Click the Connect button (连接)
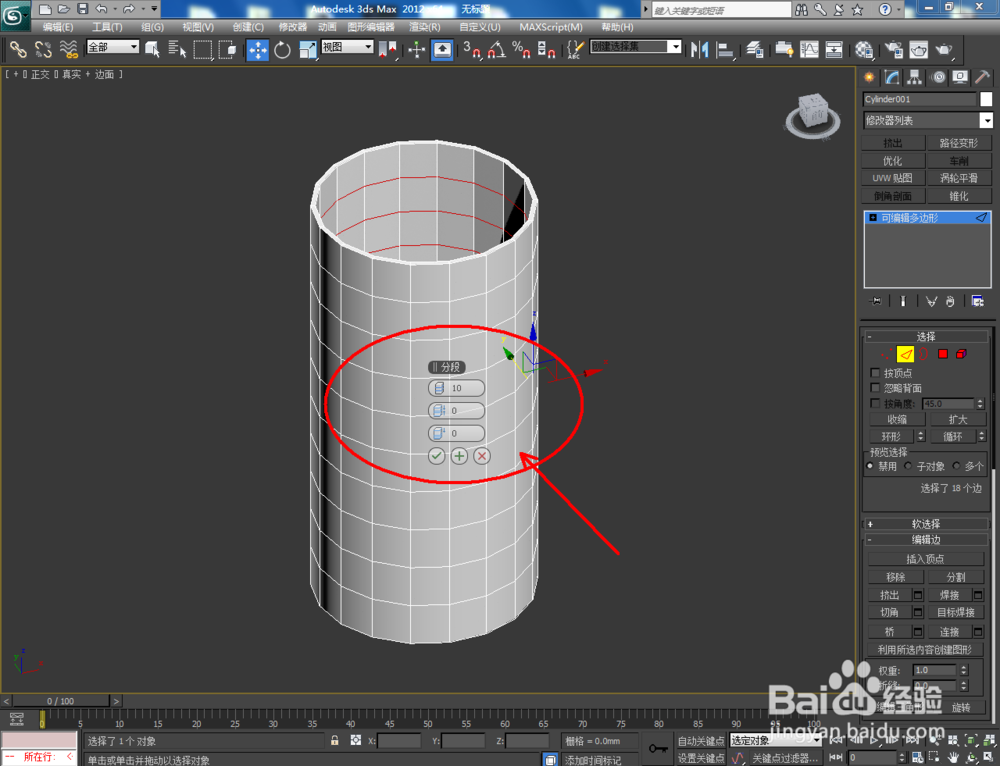This screenshot has width=1000, height=766. click(949, 631)
